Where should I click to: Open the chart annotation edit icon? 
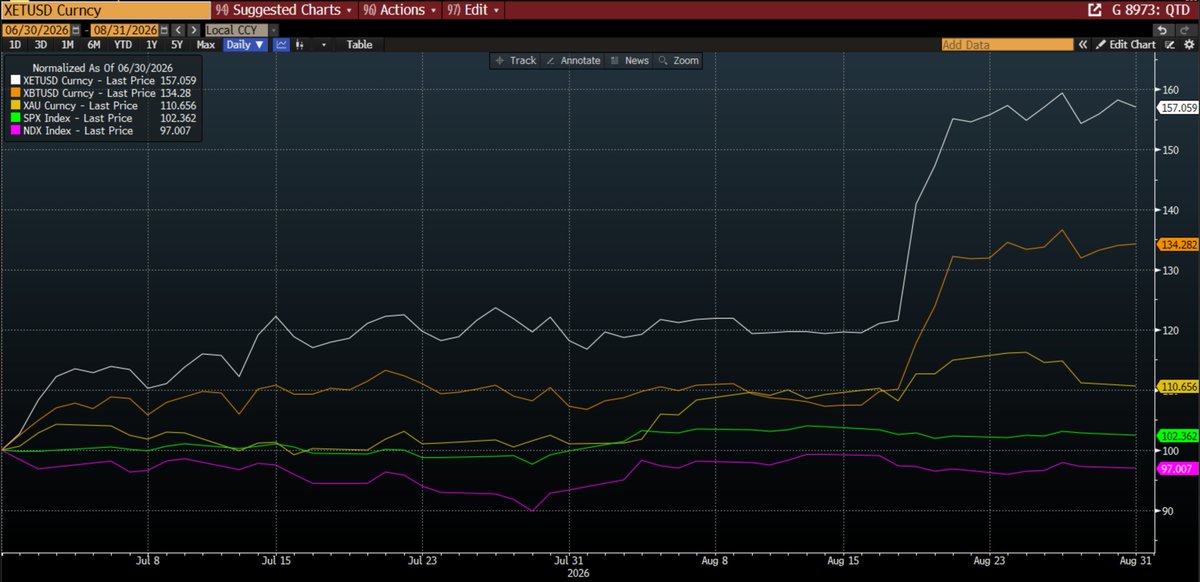[1169, 45]
